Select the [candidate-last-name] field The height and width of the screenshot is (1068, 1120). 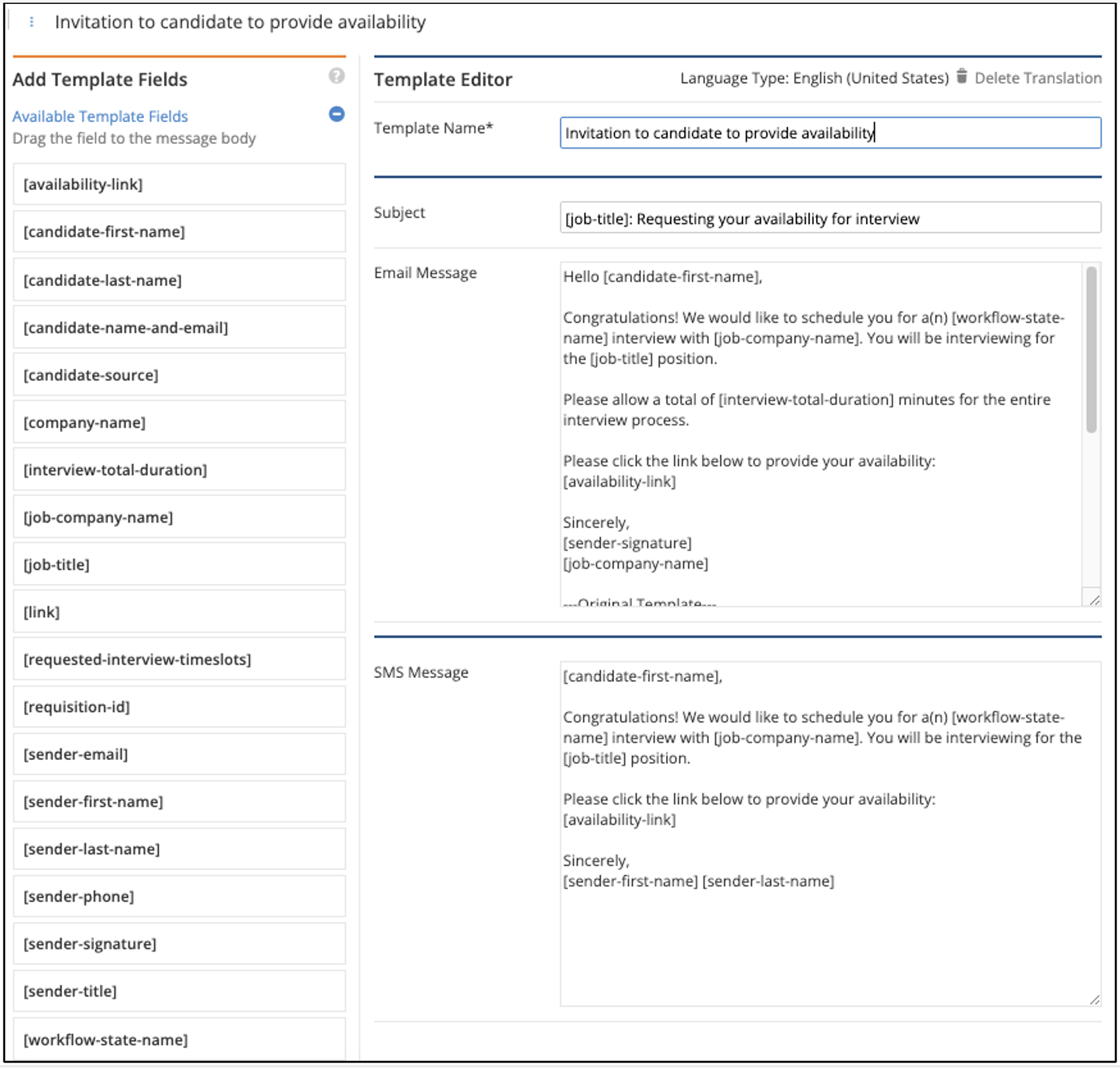179,280
